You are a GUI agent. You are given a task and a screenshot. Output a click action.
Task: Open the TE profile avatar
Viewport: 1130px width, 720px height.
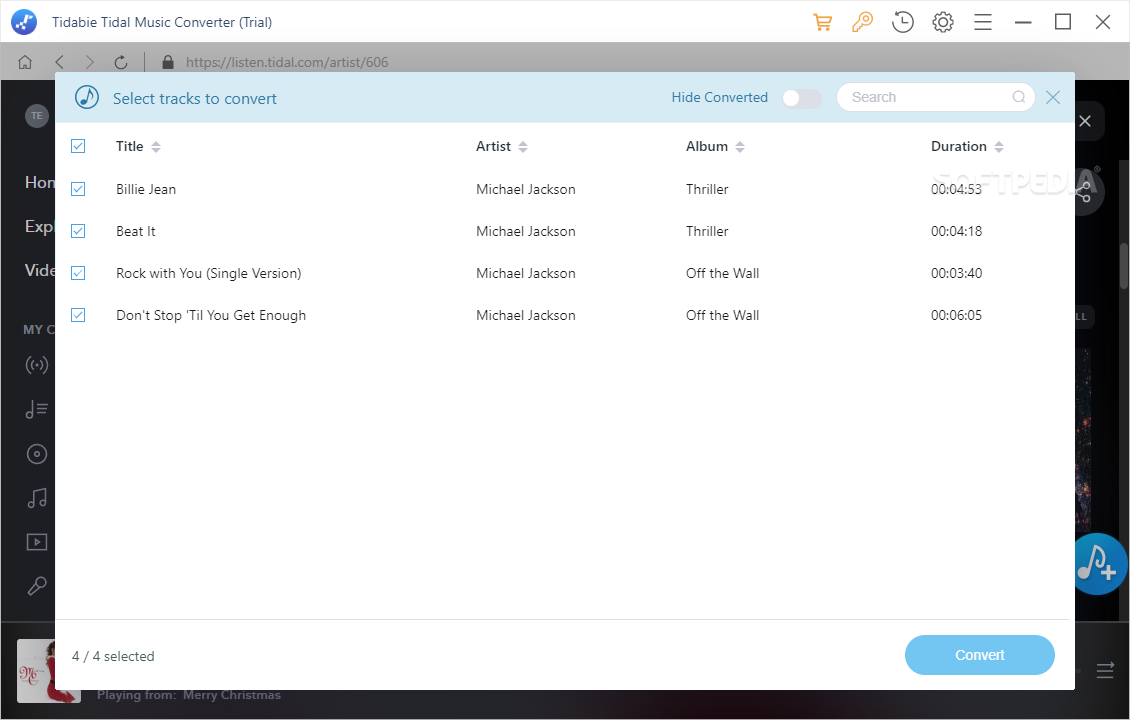click(37, 115)
